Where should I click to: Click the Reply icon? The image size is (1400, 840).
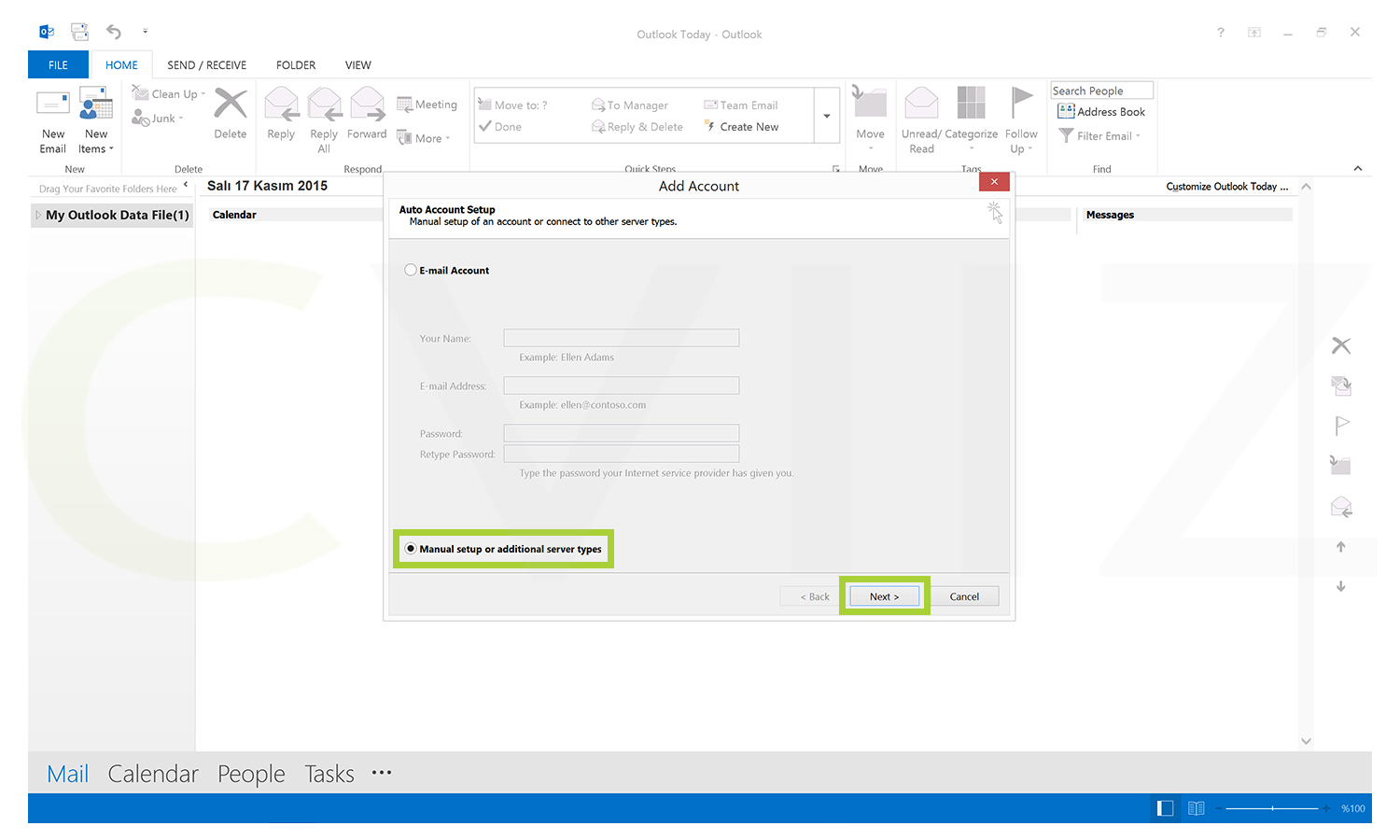click(281, 104)
